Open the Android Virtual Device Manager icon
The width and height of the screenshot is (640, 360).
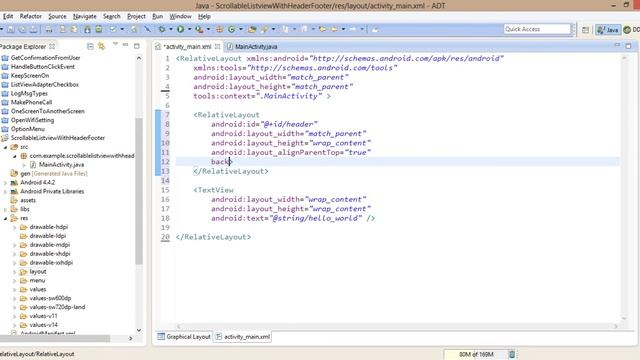pos(99,29)
